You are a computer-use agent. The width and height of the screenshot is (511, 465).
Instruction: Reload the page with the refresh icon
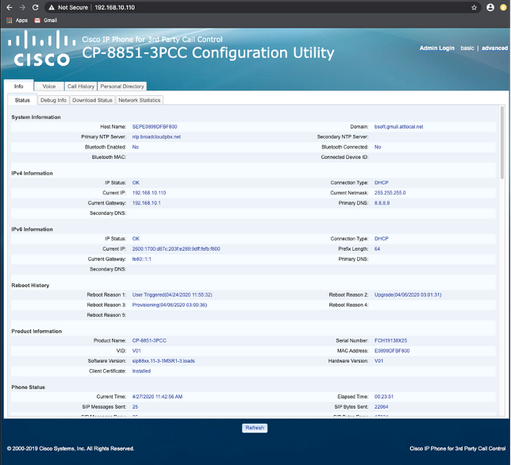pyautogui.click(x=35, y=7)
